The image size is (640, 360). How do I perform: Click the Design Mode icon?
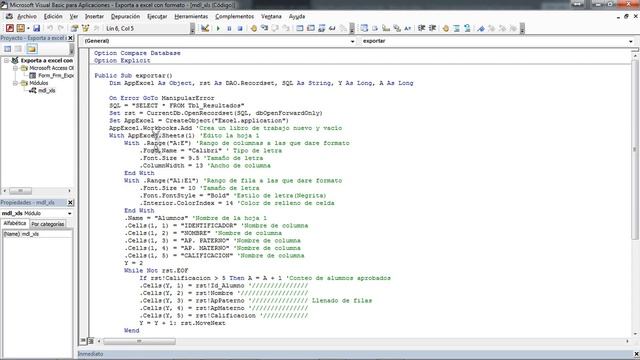point(205,28)
